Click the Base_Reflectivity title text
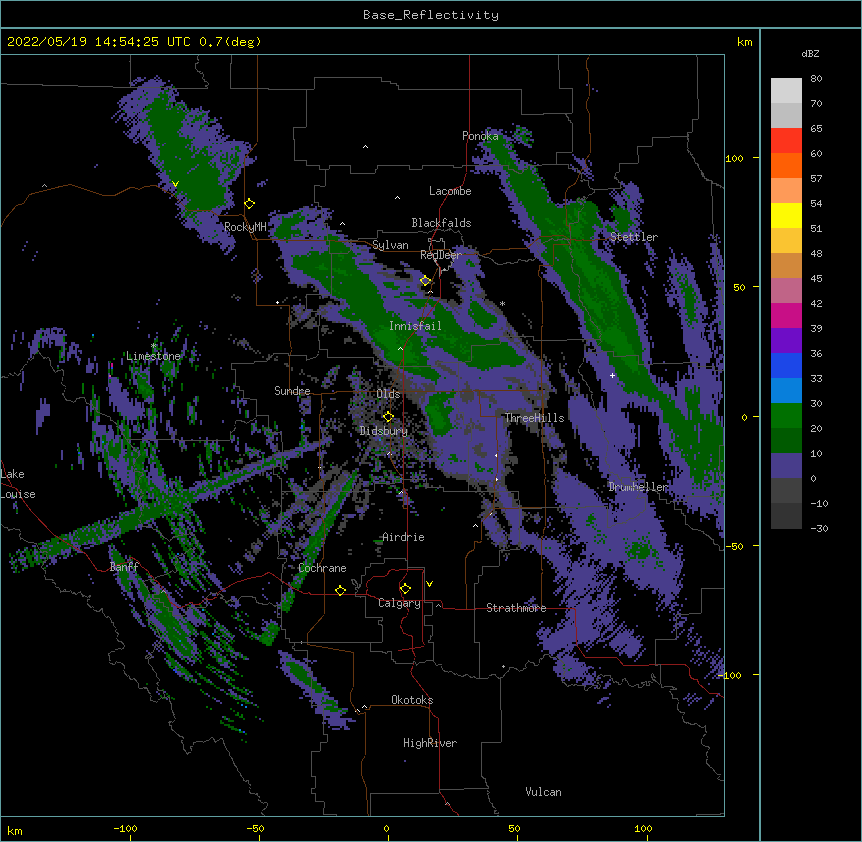The height and width of the screenshot is (842, 862). pos(431,15)
